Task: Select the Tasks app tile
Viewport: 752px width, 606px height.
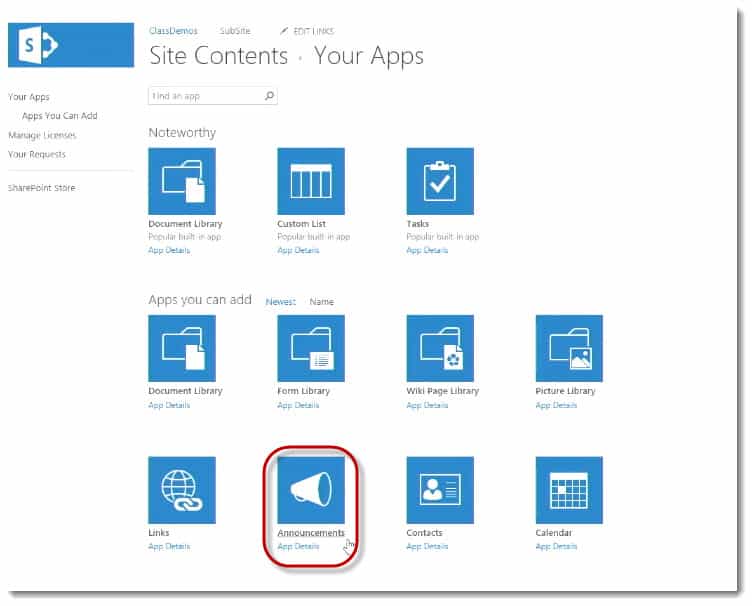Action: 440,181
